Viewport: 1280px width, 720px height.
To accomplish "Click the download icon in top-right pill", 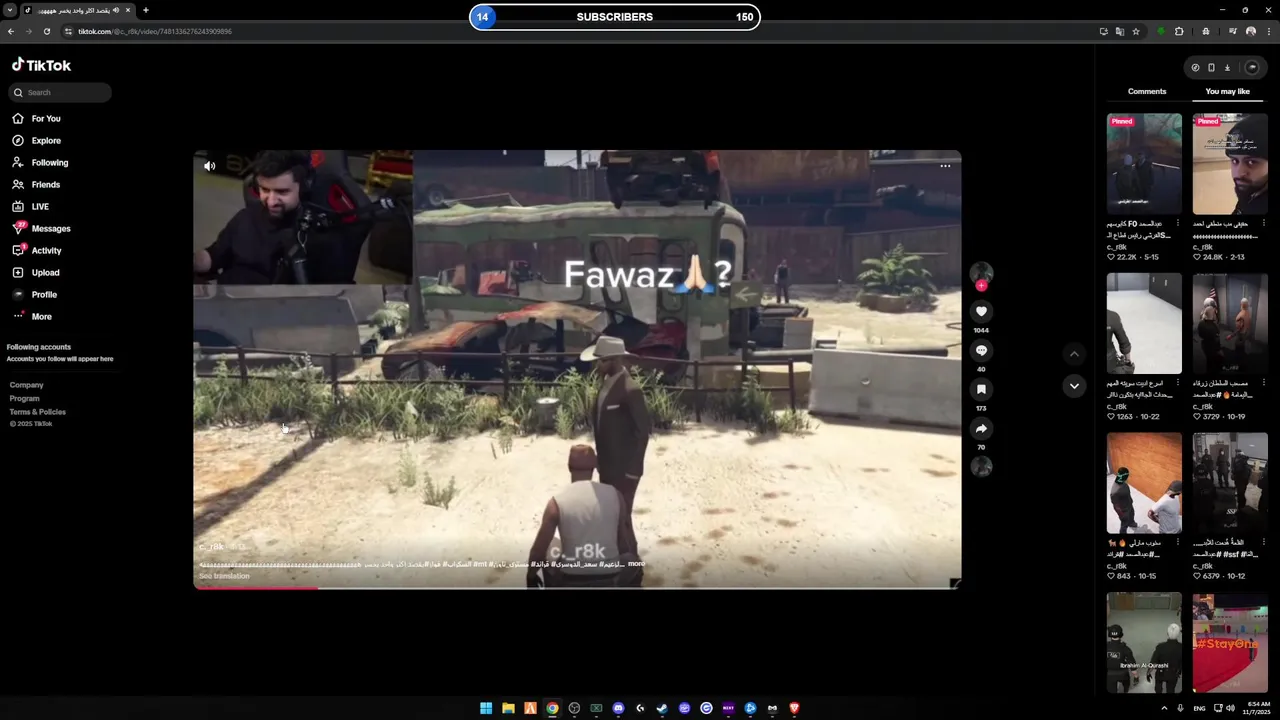I will [1227, 68].
